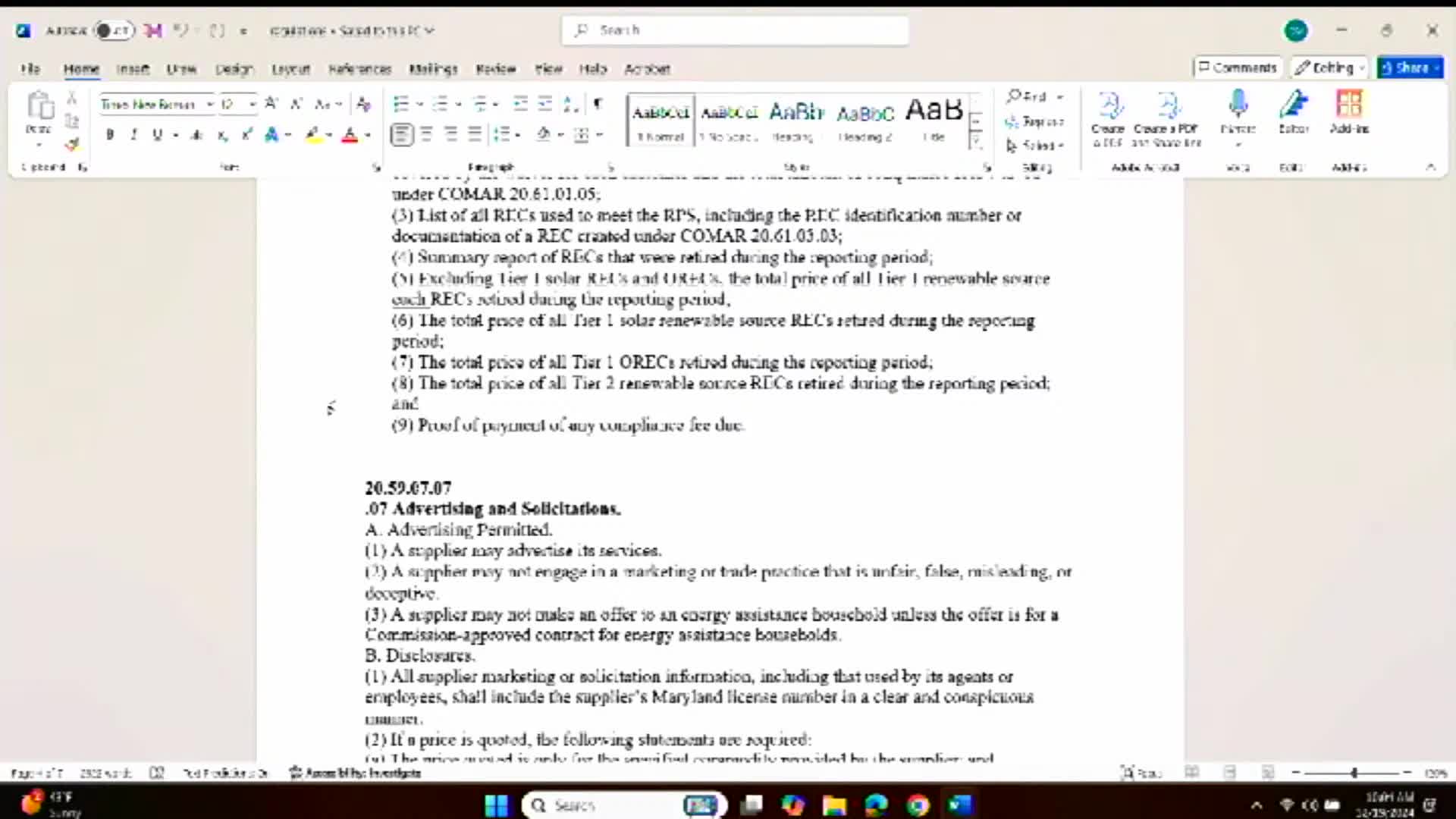Expand the multilevel list dropdown
Image resolution: width=1456 pixels, height=819 pixels.
click(x=495, y=104)
